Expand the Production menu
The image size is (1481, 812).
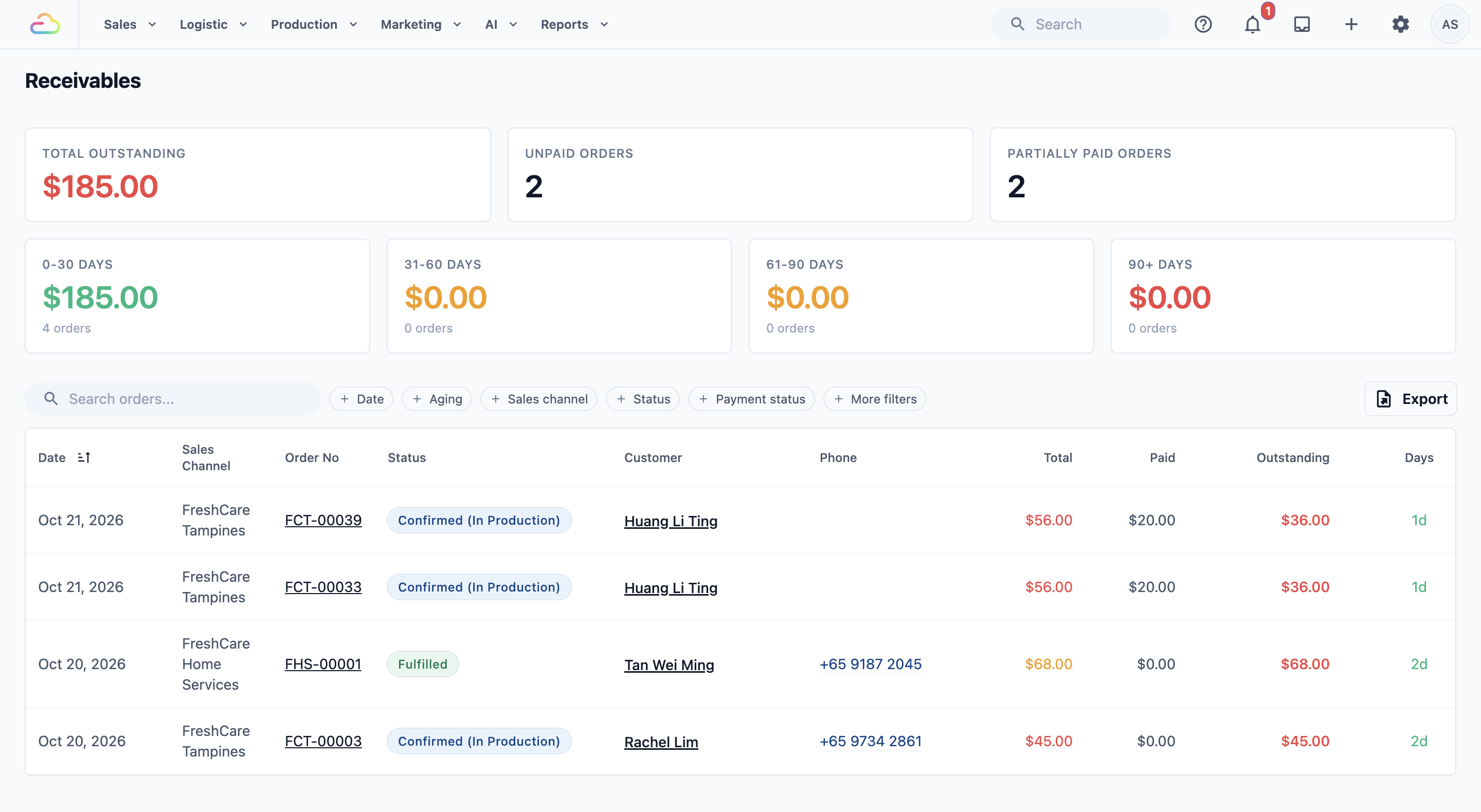point(314,24)
